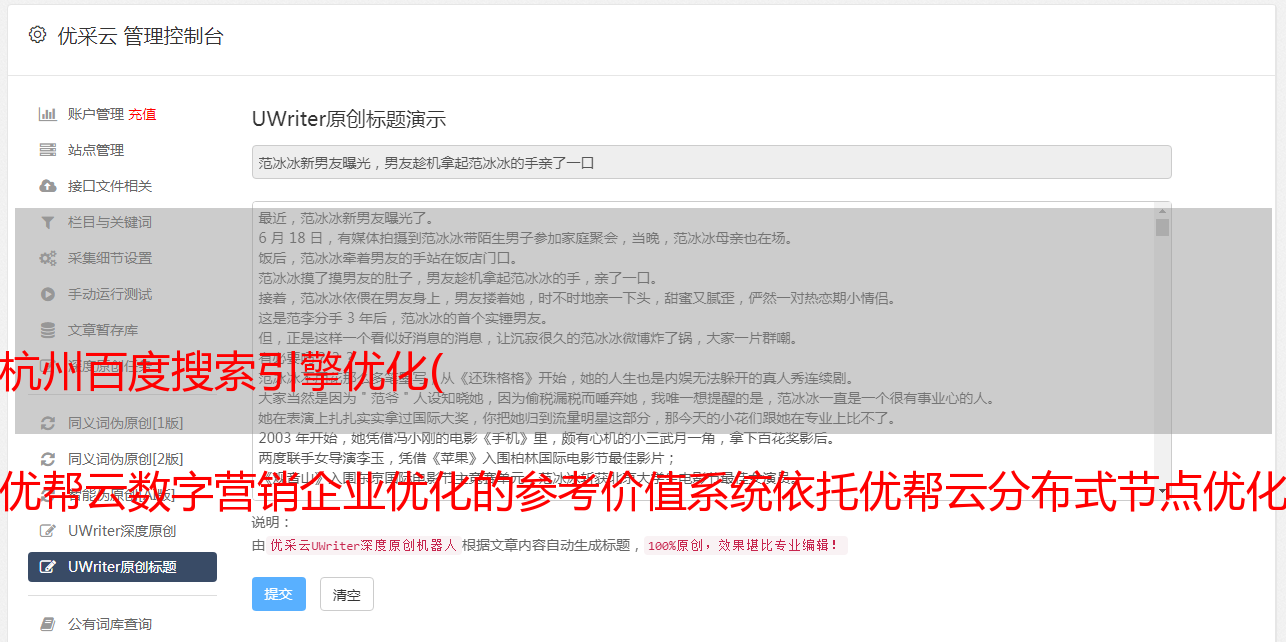Click the gear icon beside 优采云 管理控制台

37,35
